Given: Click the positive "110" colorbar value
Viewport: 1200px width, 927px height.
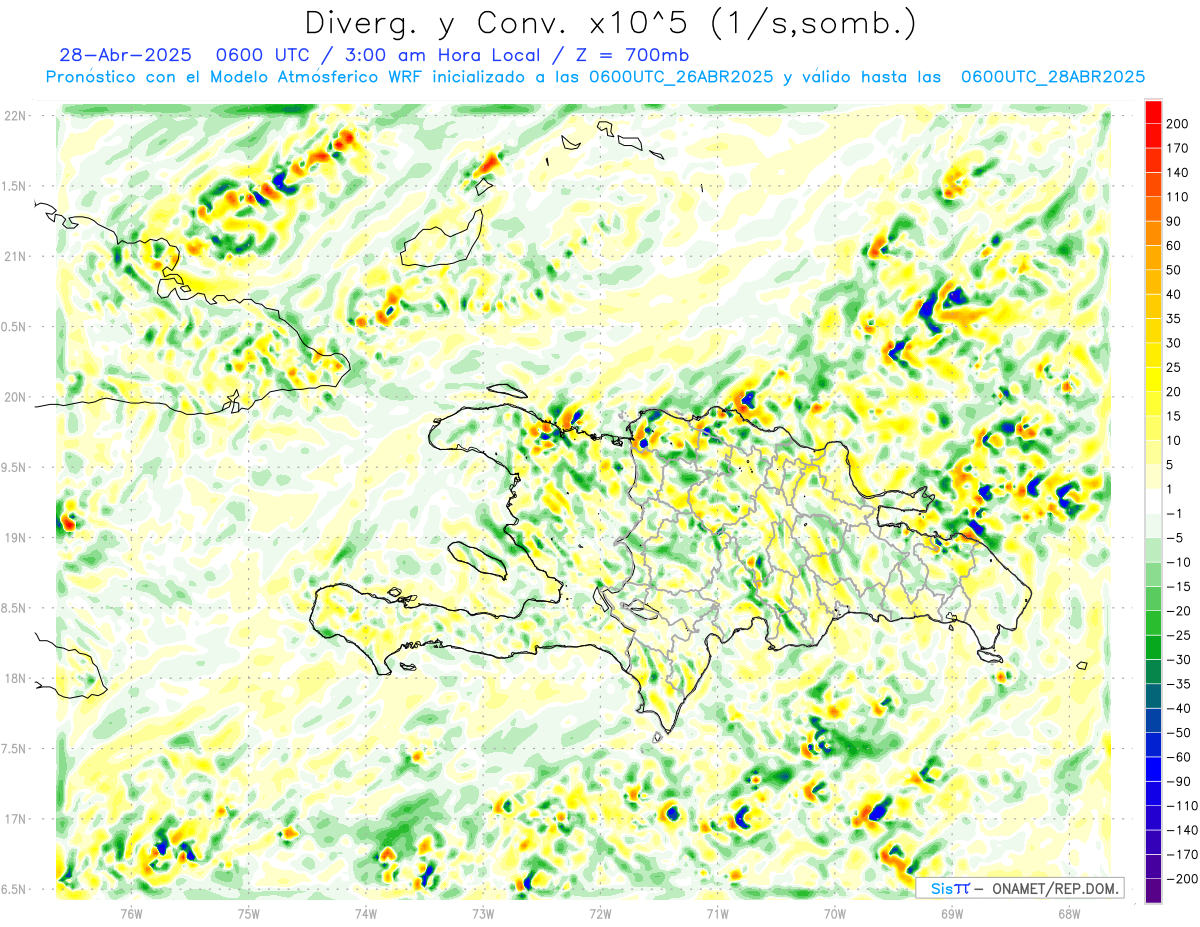Looking at the screenshot, I should pyautogui.click(x=1177, y=197).
